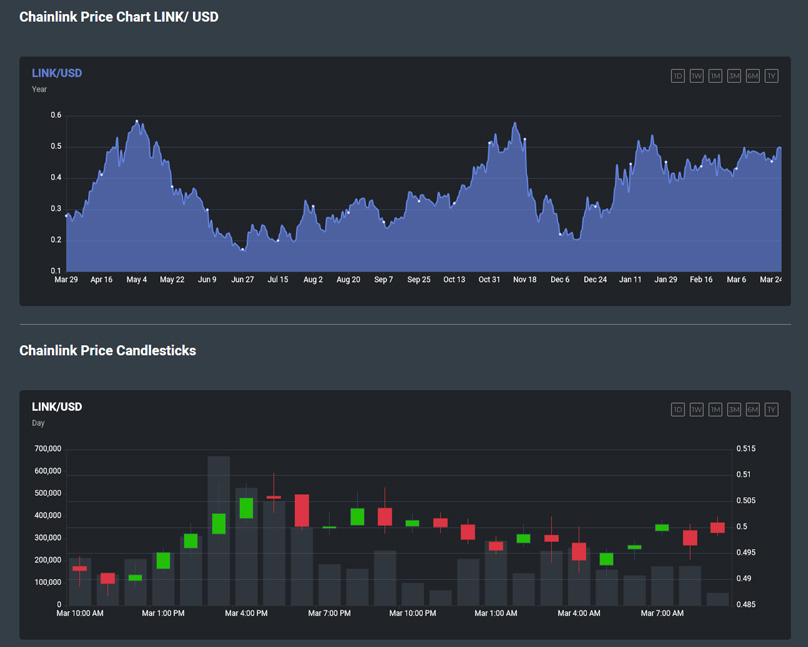Click the Oct 31 data point on line

click(x=490, y=143)
